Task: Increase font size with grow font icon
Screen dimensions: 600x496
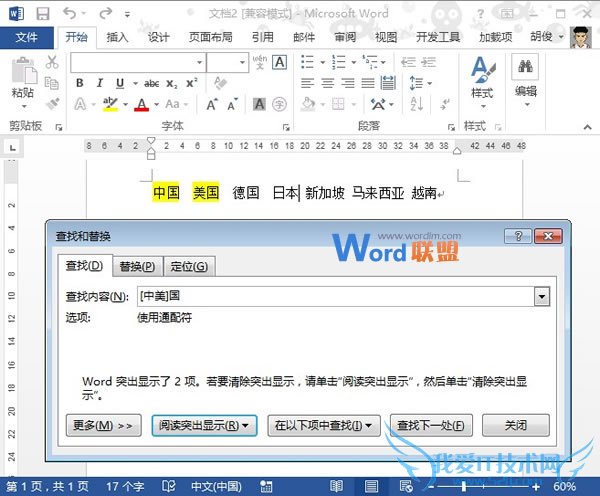Action: pyautogui.click(x=212, y=104)
